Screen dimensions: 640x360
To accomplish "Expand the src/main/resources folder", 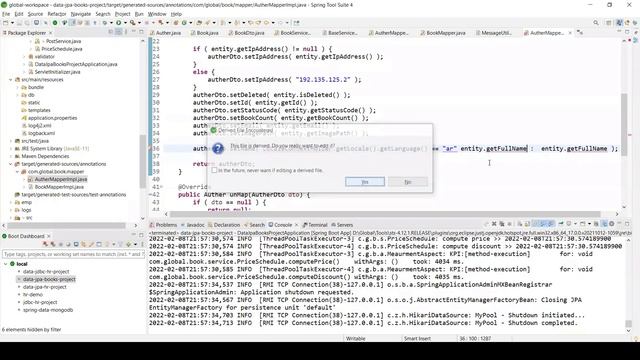I will coord(11,80).
